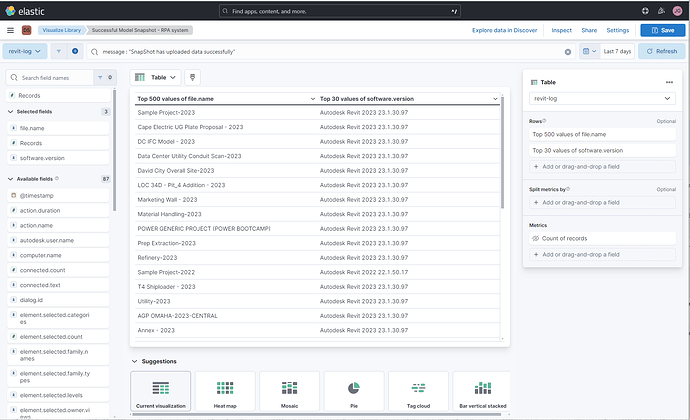Click the suggestions horizontal scrollbar

tap(315, 414)
